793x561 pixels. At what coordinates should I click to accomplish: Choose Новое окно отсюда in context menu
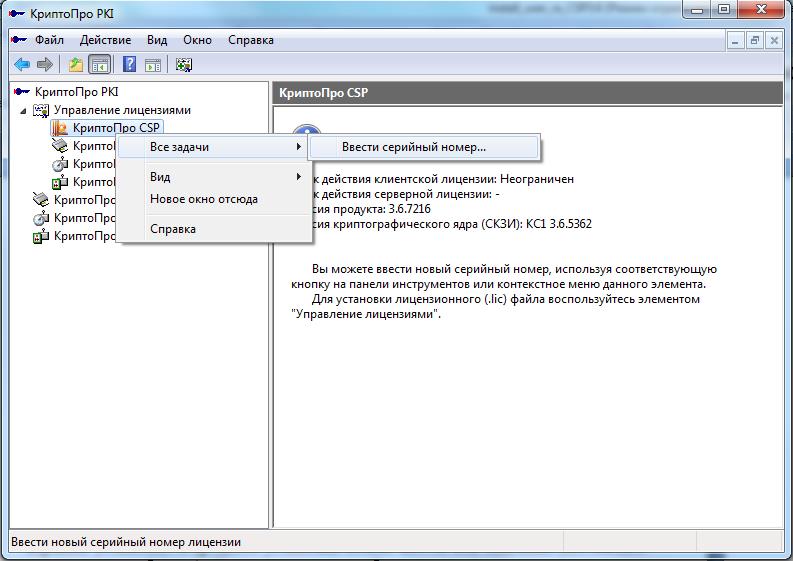tap(212, 199)
